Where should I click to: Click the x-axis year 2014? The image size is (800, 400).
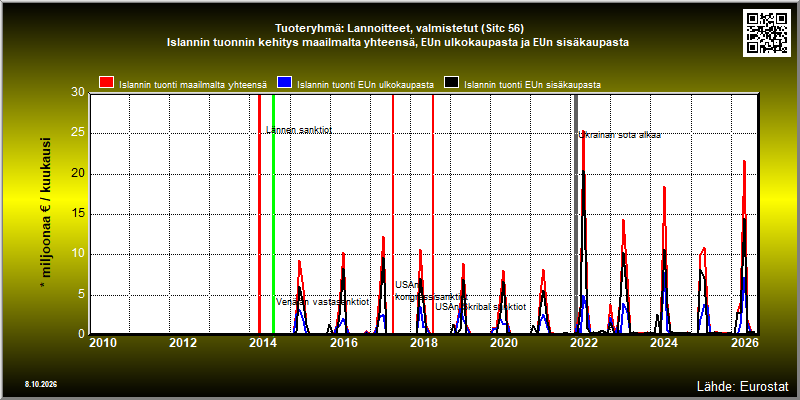[263, 342]
